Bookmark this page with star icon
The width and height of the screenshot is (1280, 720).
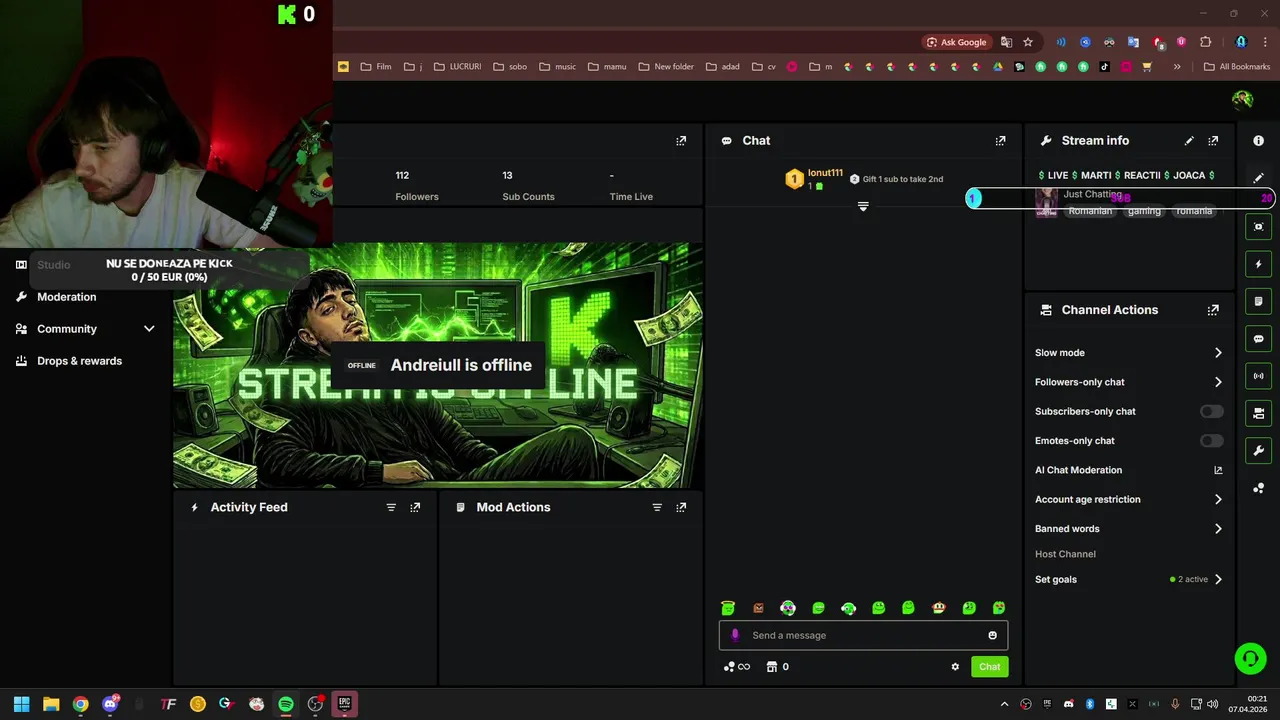pos(1027,42)
